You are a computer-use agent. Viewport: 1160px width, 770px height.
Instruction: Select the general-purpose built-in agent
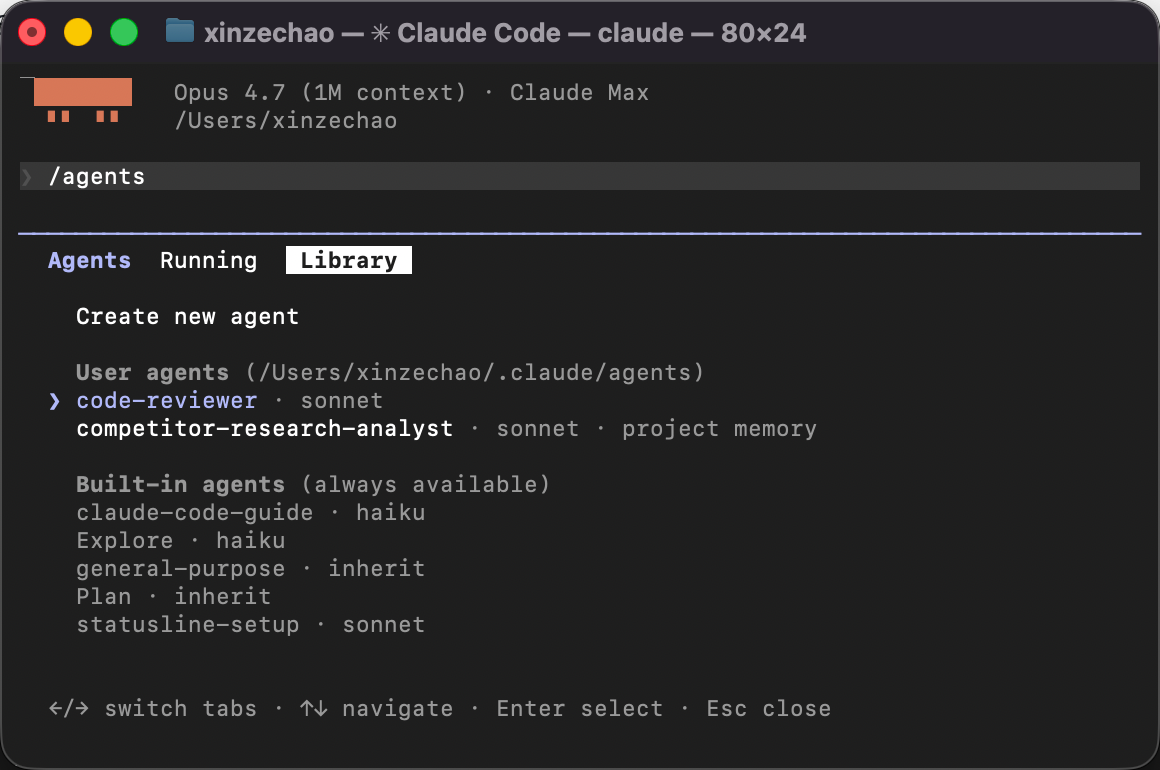point(181,569)
